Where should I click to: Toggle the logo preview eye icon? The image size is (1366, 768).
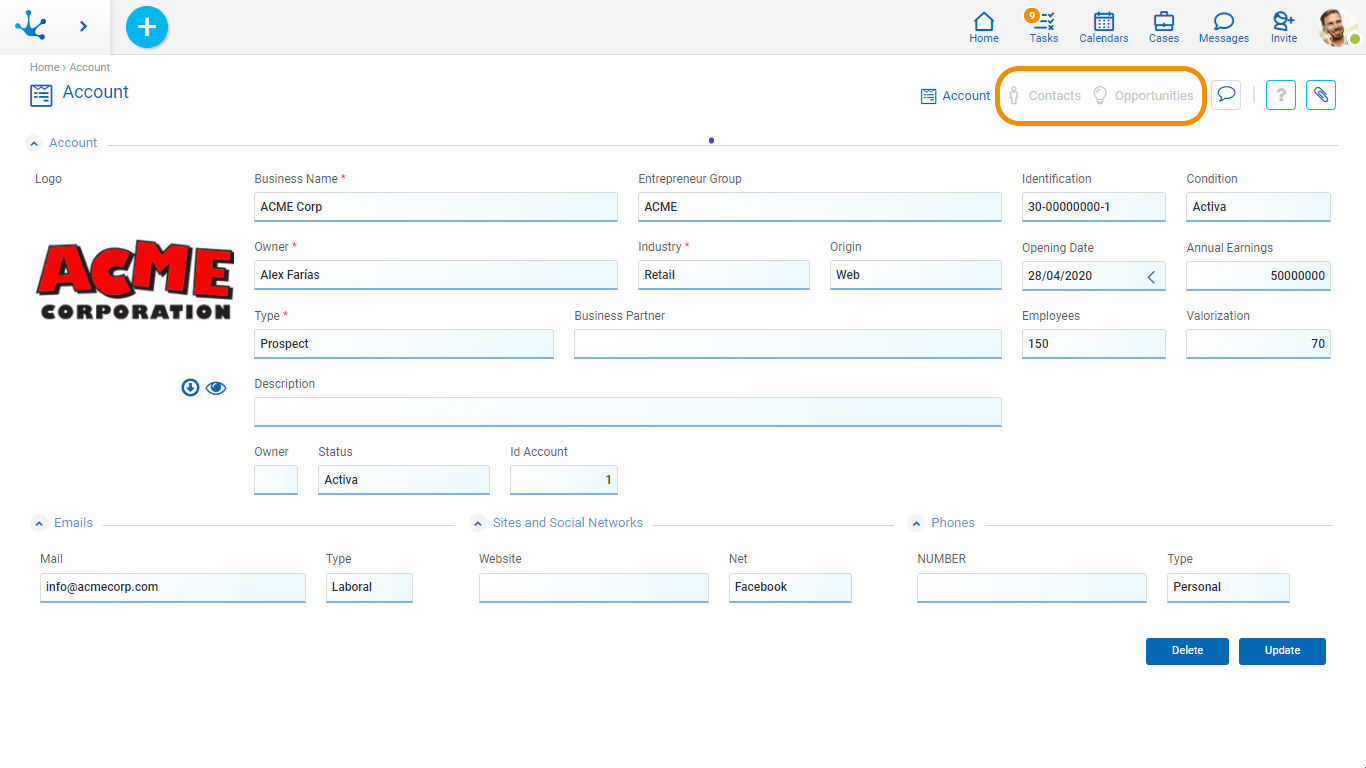tap(216, 388)
